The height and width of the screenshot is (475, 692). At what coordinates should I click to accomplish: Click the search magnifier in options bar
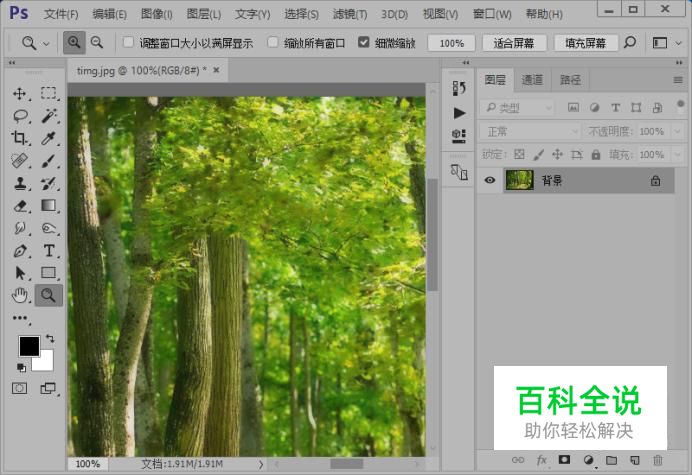click(630, 43)
